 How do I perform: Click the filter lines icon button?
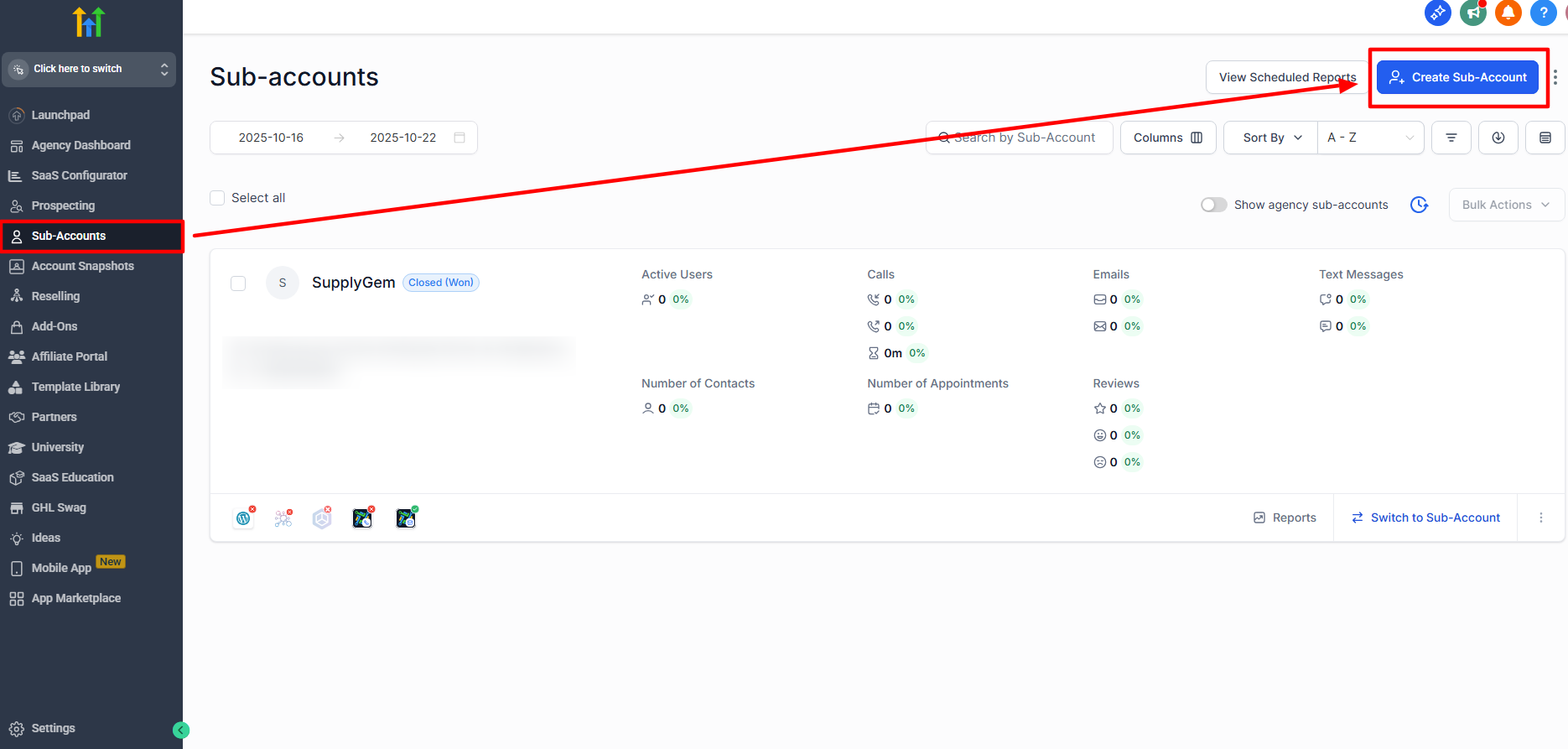(1451, 138)
